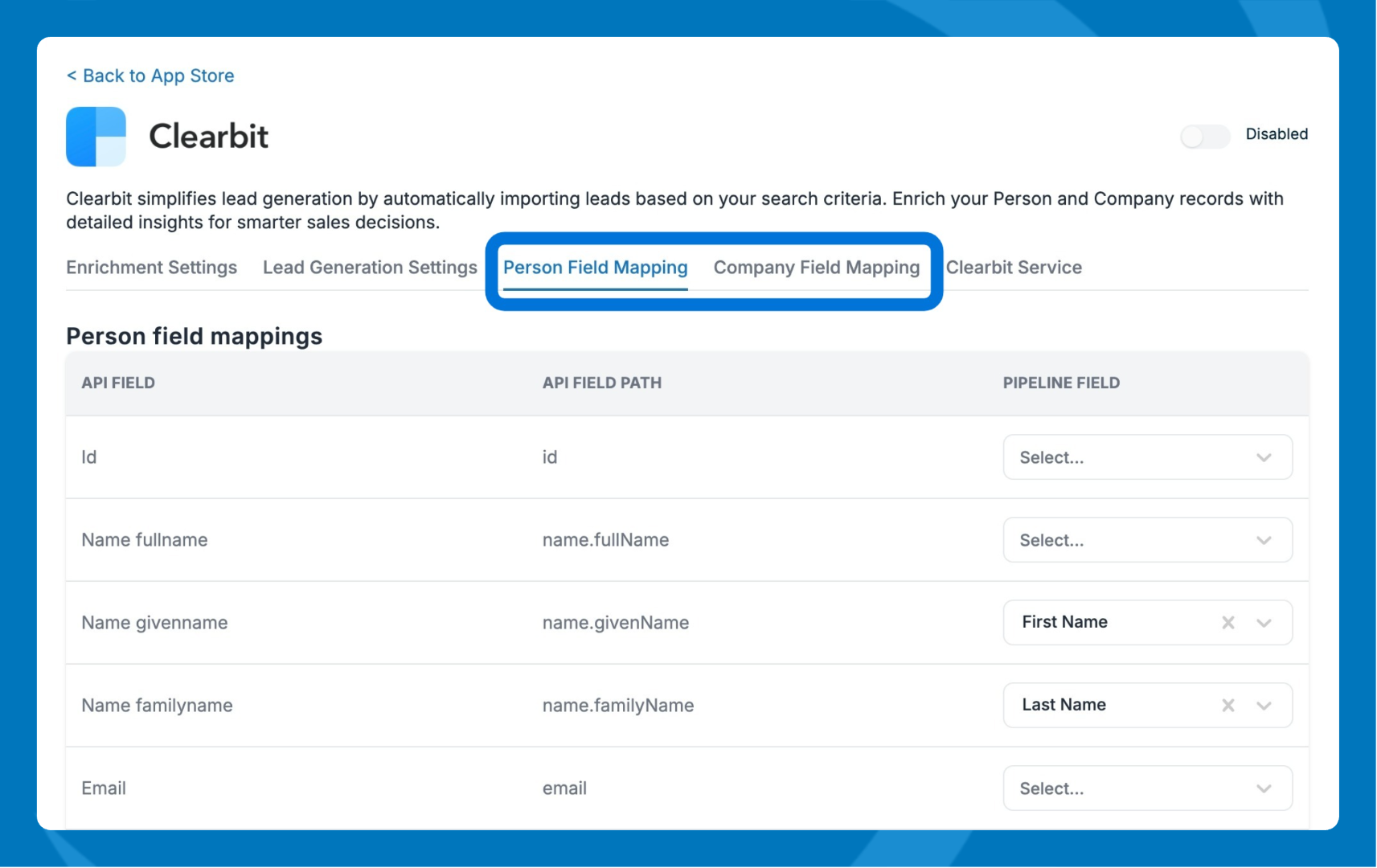Select the Person Field Mapping tab
Image resolution: width=1377 pixels, height=868 pixels.
[595, 268]
